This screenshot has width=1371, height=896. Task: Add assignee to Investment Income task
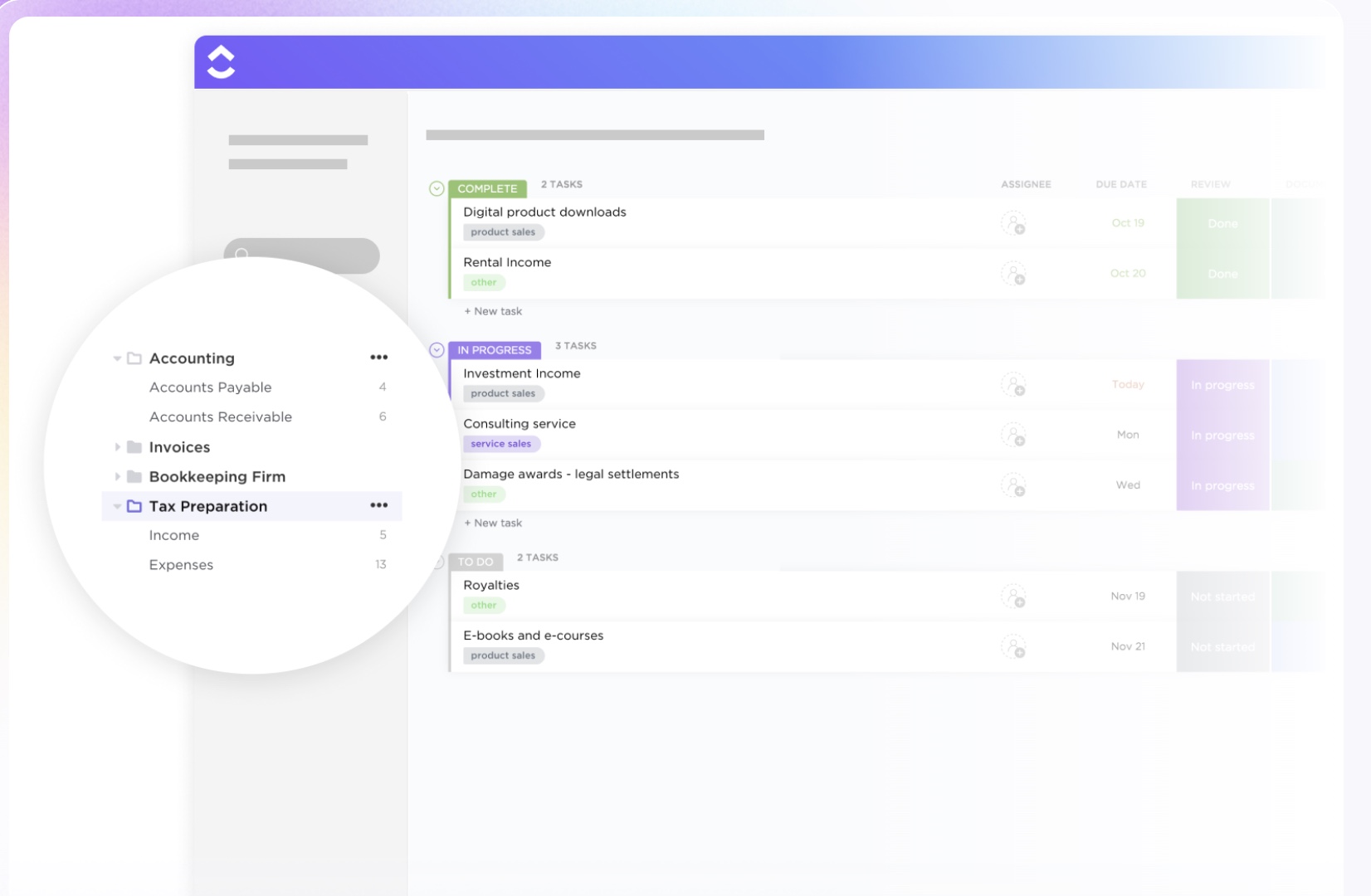(1013, 384)
